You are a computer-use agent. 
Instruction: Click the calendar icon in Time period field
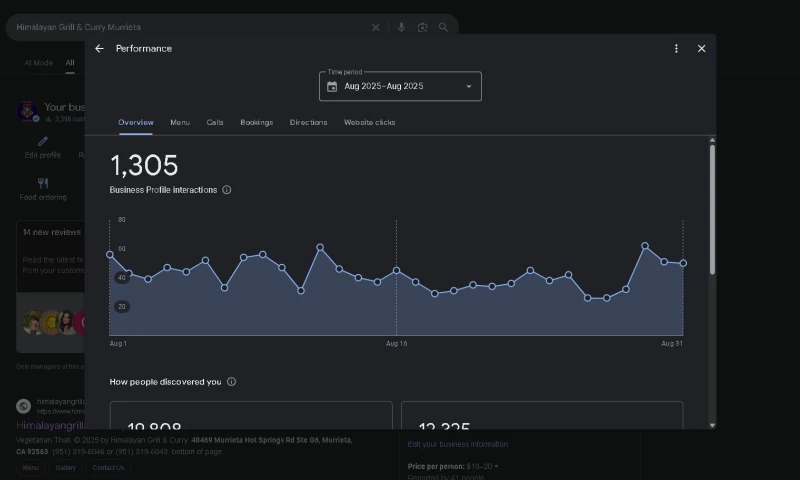[x=332, y=87]
